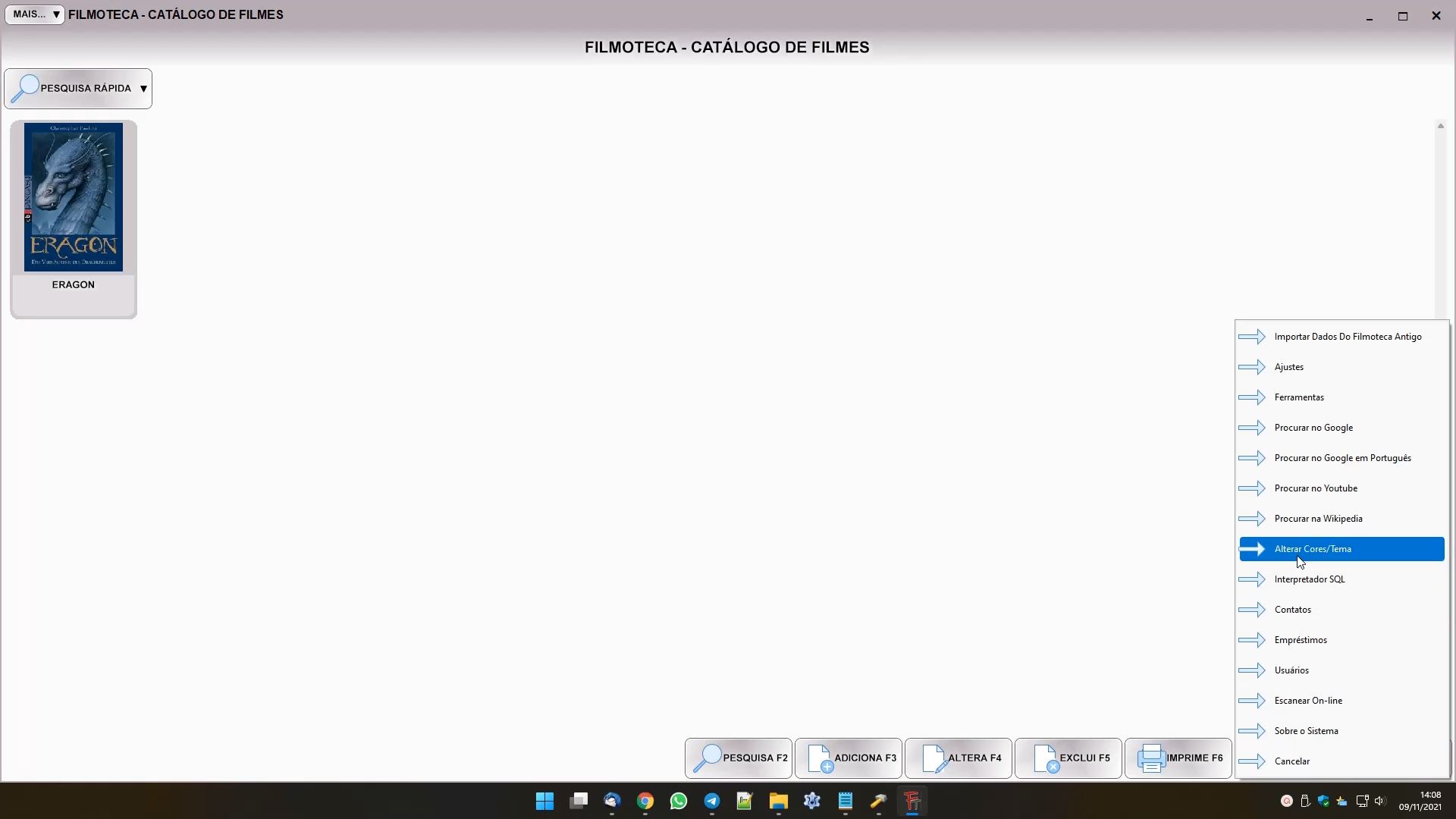Click the add-document icon on Adiciona F3

click(819, 758)
